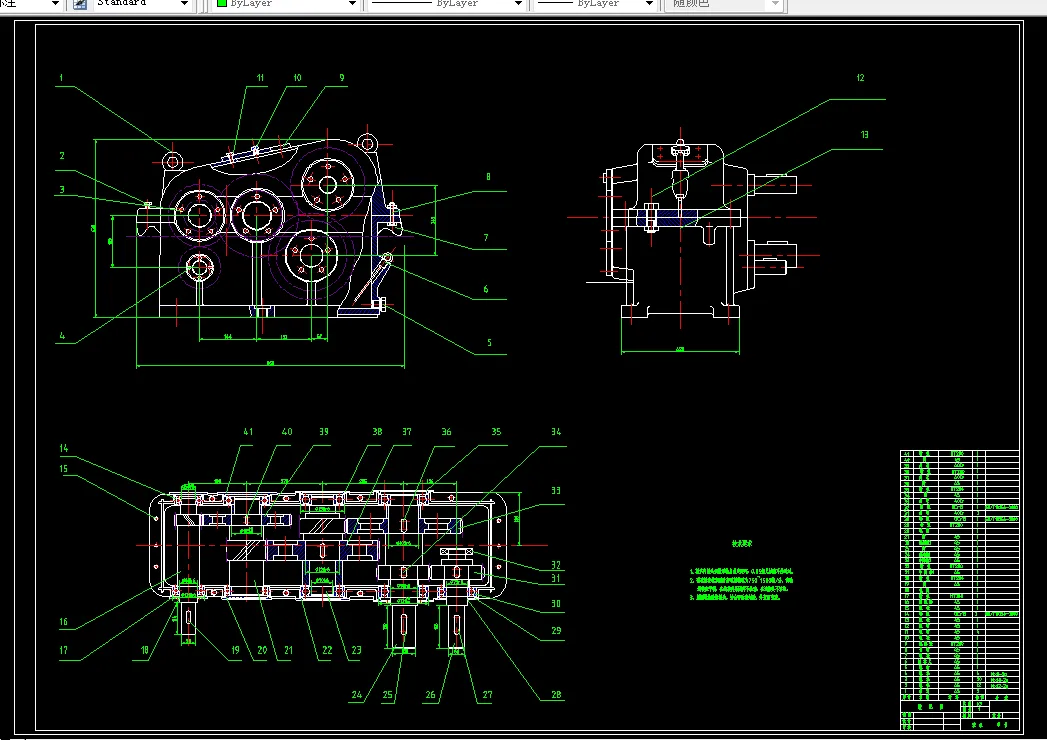Select part balloon label 12
Image resolution: width=1047 pixels, height=740 pixels.
tap(860, 77)
